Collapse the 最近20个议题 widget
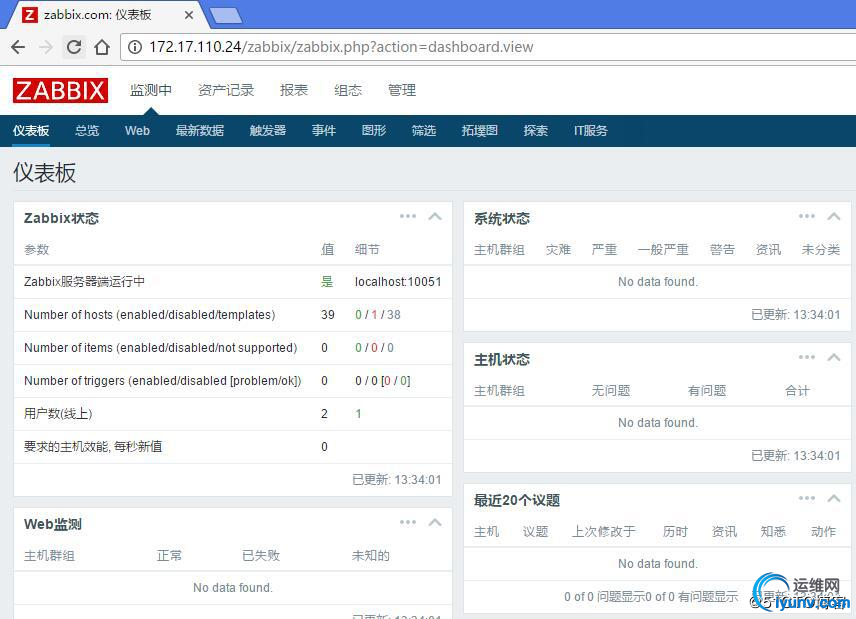Image resolution: width=856 pixels, height=619 pixels. (834, 498)
